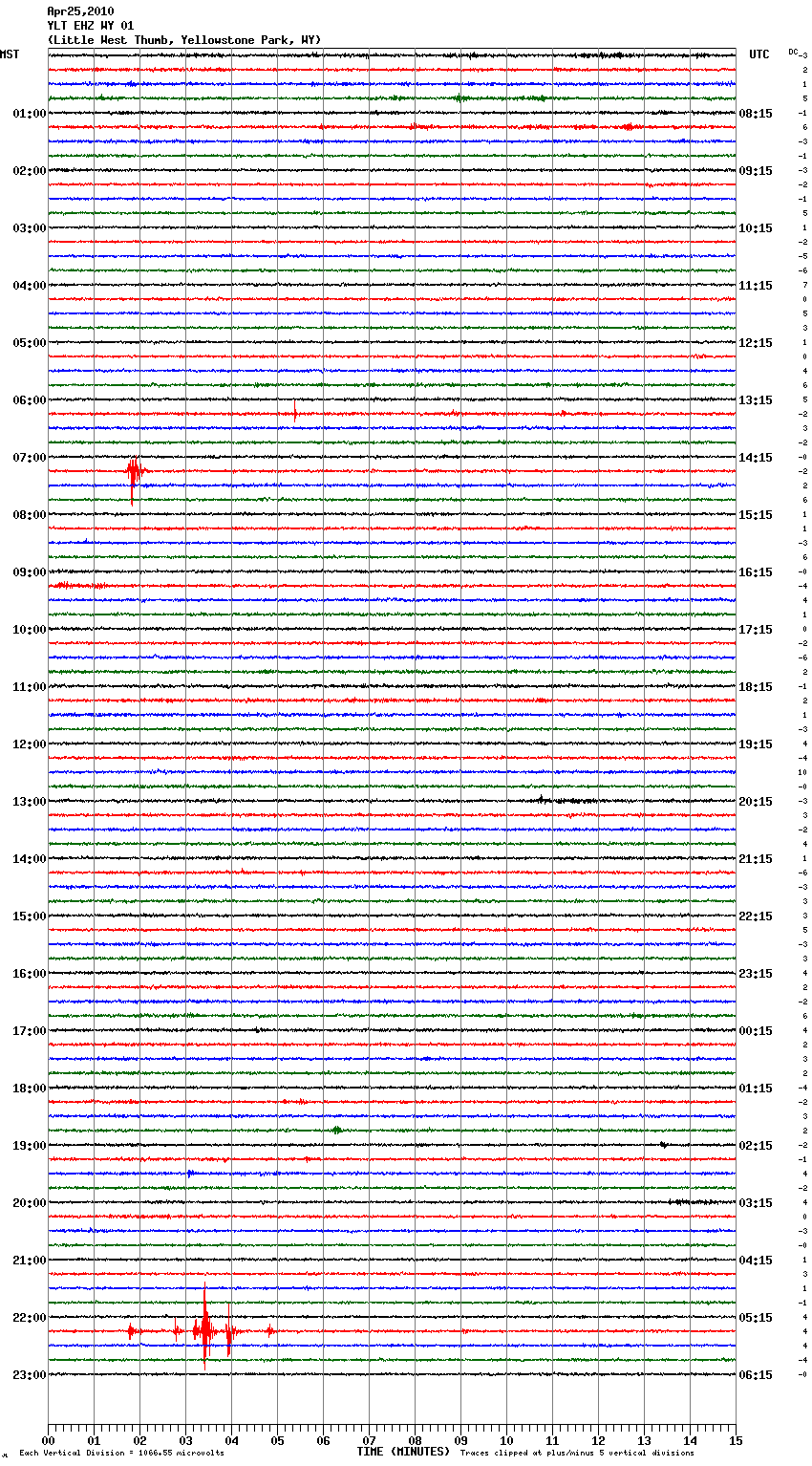Select the 14:00 MST time label
This screenshot has width=812, height=1466.
point(30,859)
